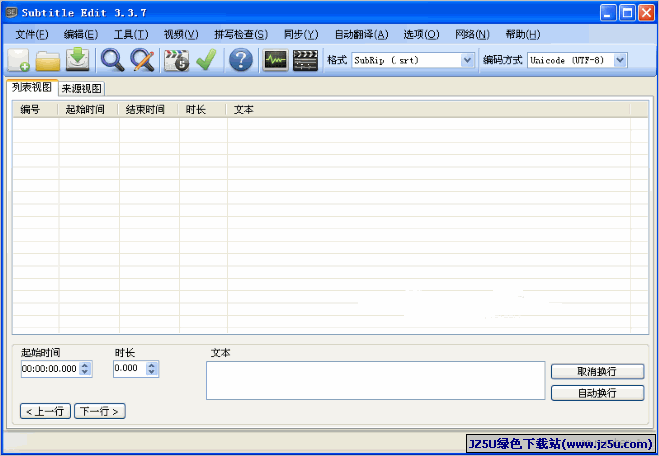Run spell check green checkmark icon
The height and width of the screenshot is (456, 659).
206,60
